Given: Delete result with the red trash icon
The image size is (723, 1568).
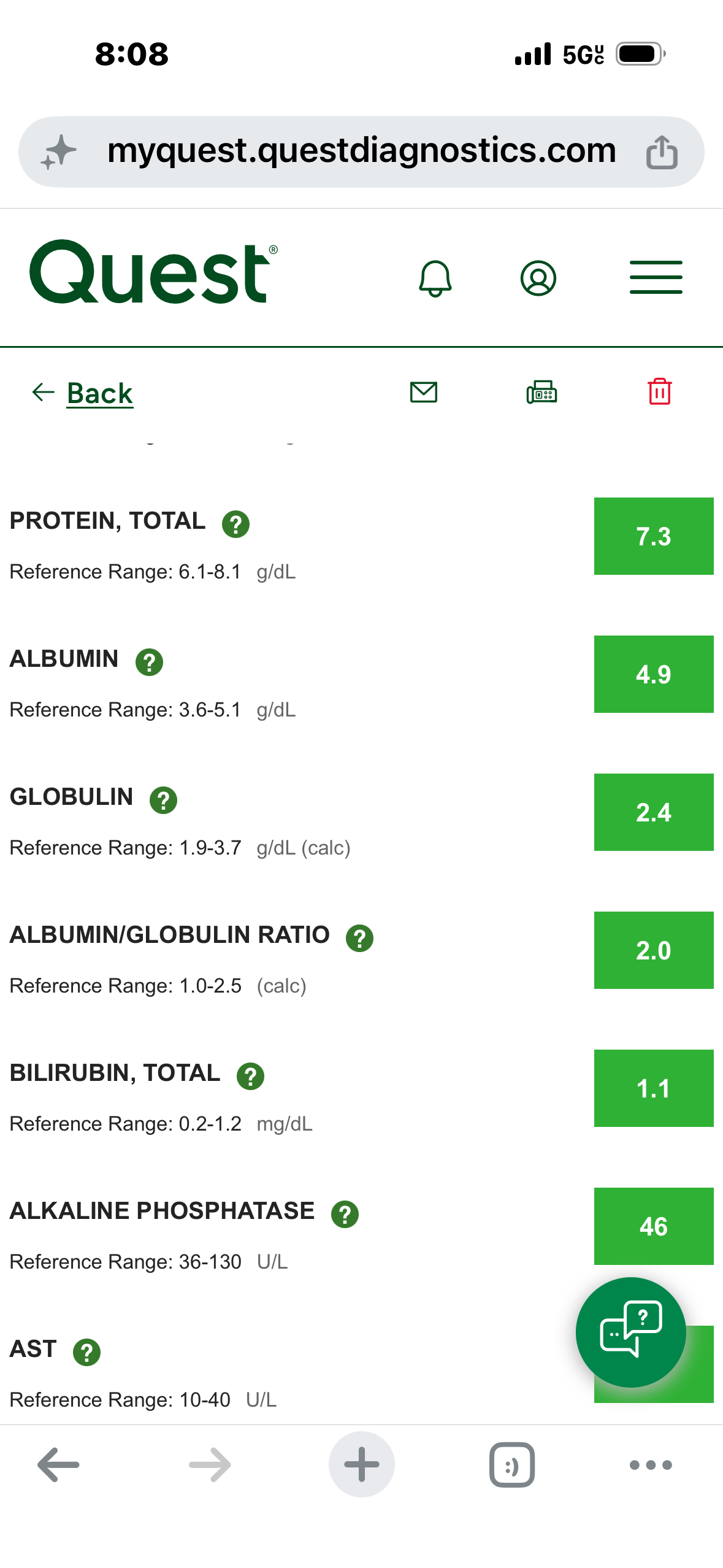Looking at the screenshot, I should pyautogui.click(x=660, y=391).
